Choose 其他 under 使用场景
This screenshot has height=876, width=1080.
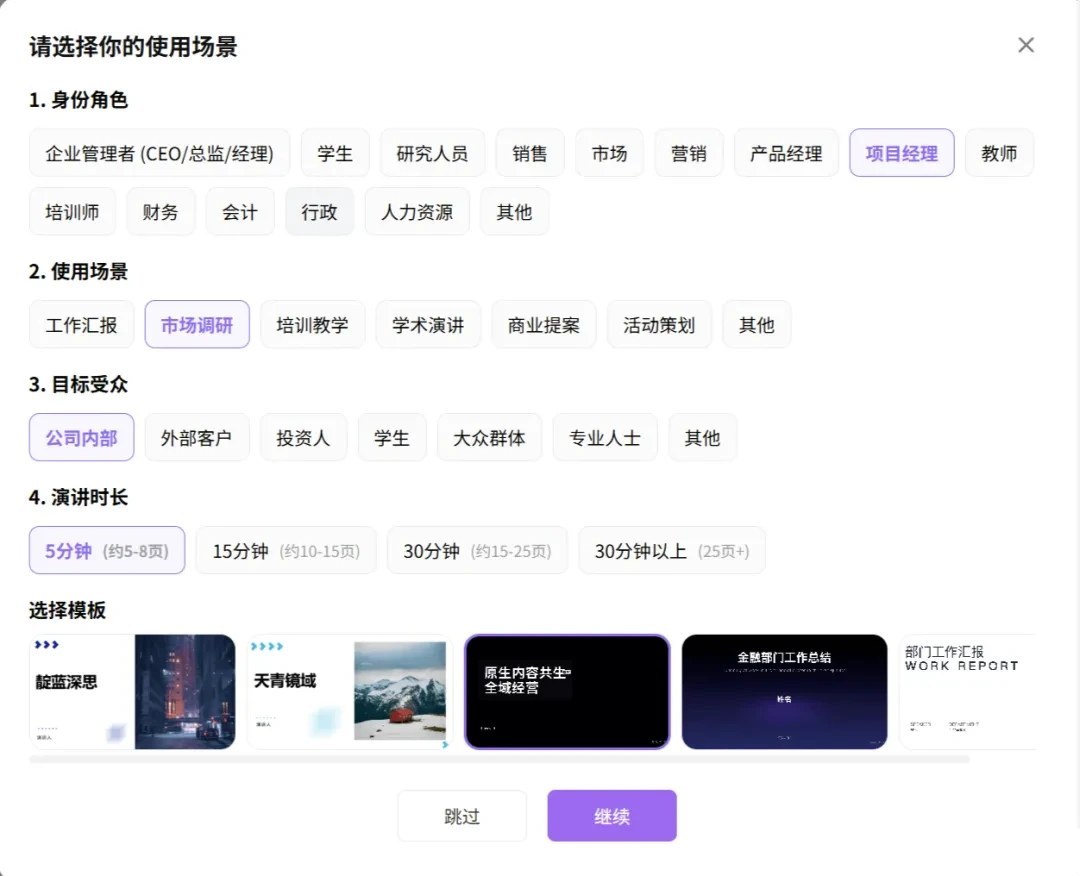756,324
